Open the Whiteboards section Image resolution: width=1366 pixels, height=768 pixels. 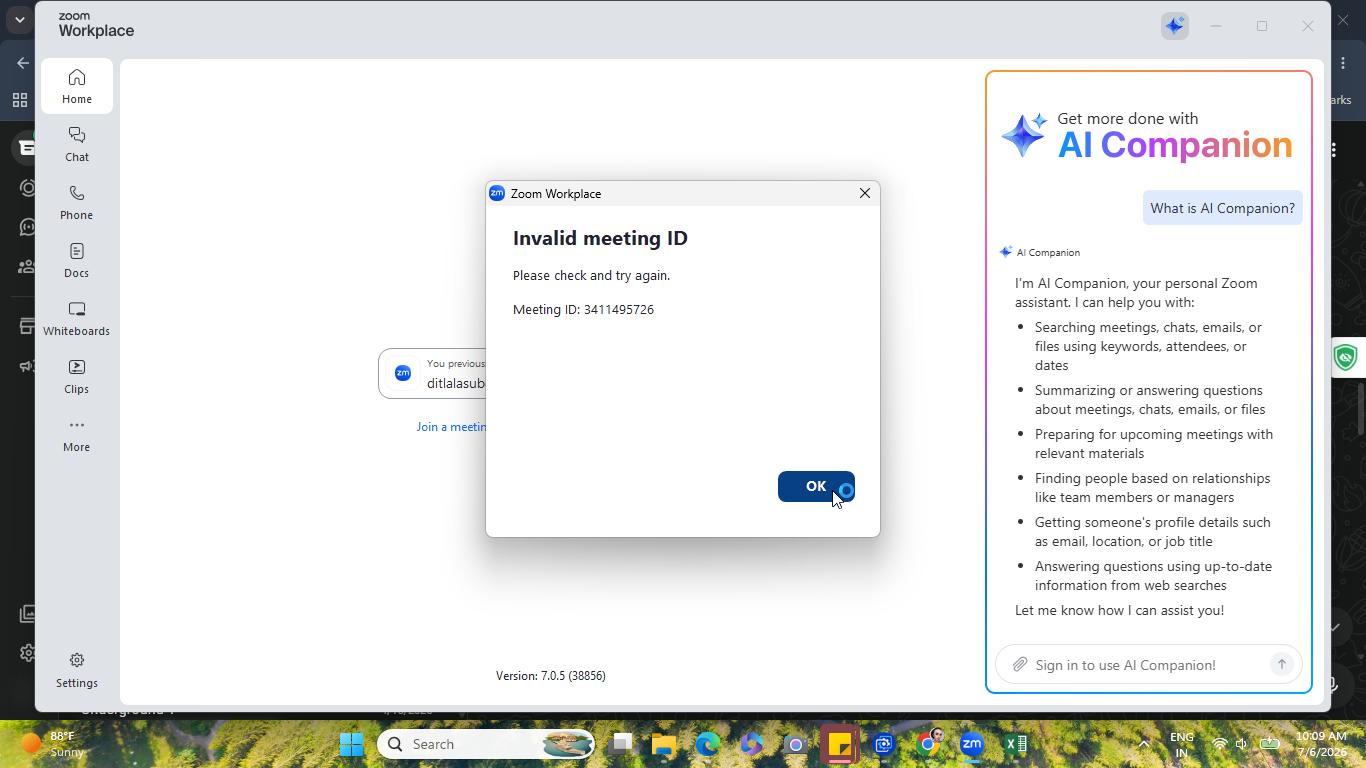[77, 319]
